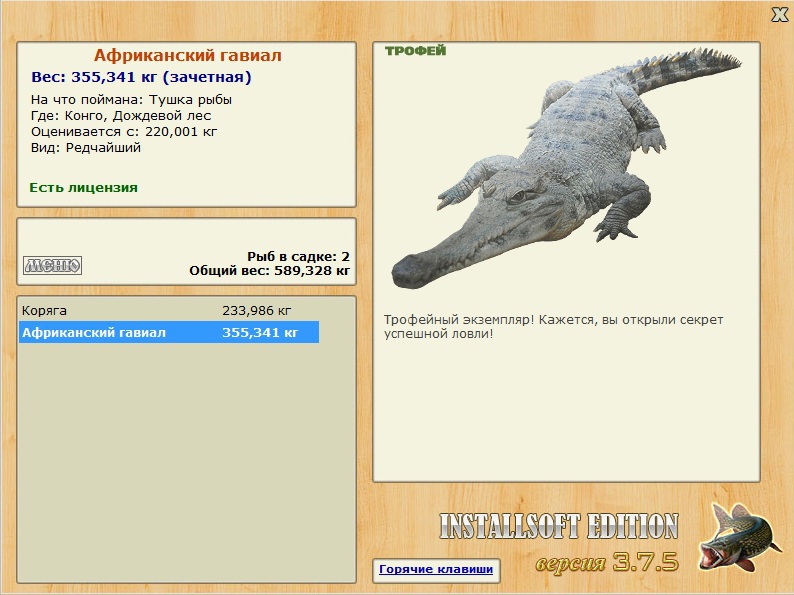Image resolution: width=794 pixels, height=595 pixels.
Task: Click the African gharial trophy image
Action: [x=566, y=167]
